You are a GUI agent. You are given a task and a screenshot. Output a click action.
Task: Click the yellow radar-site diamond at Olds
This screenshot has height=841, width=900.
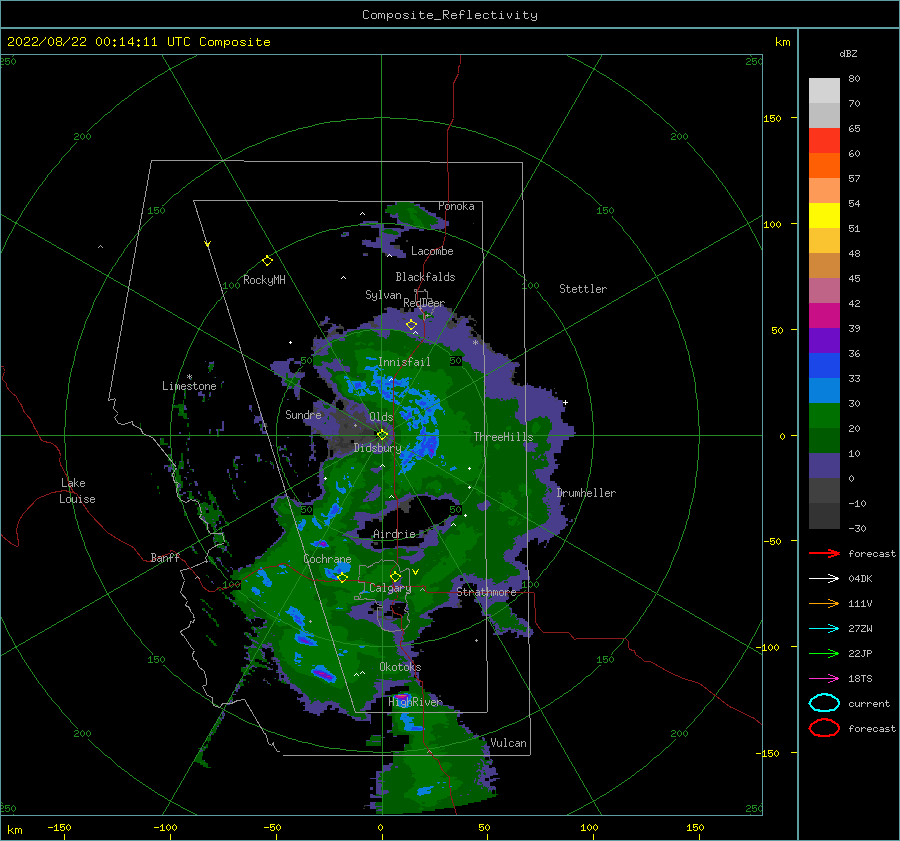coord(382,435)
